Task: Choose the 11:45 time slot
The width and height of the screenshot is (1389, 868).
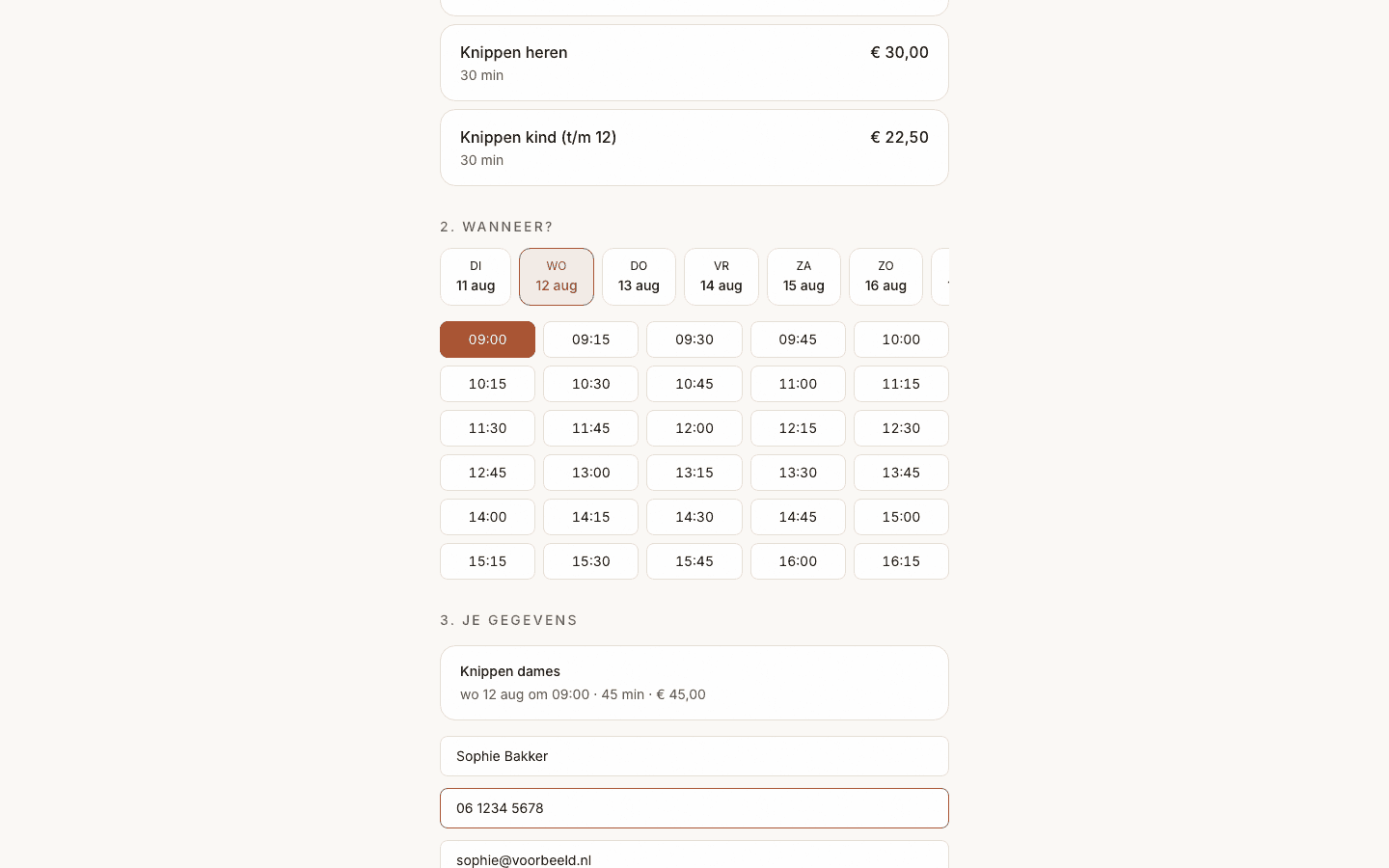Action: coord(591,428)
